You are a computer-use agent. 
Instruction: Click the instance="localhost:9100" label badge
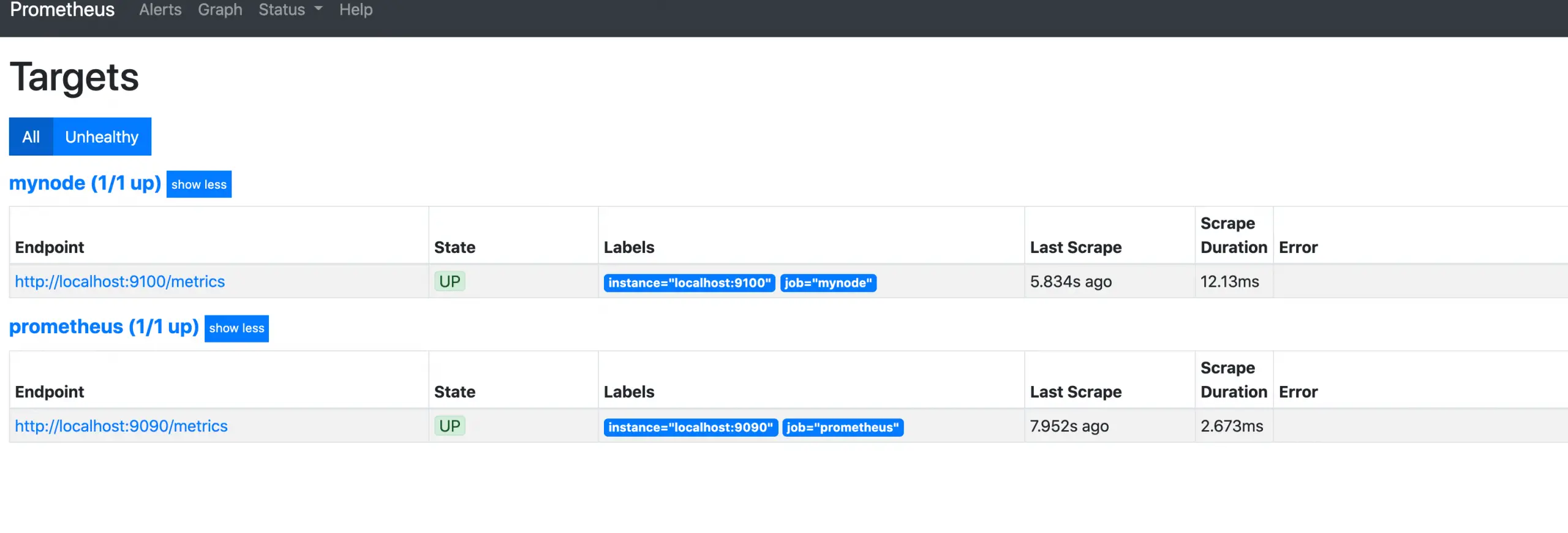[690, 283]
